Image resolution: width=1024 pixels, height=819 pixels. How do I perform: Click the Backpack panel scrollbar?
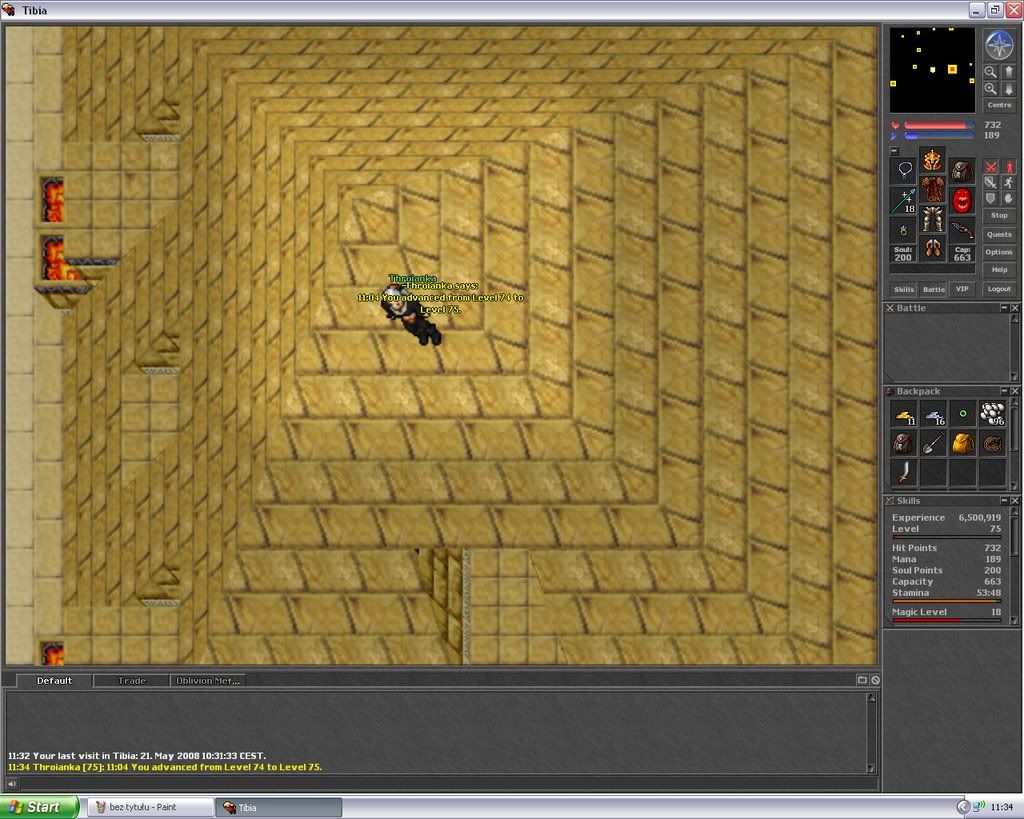[1014, 445]
